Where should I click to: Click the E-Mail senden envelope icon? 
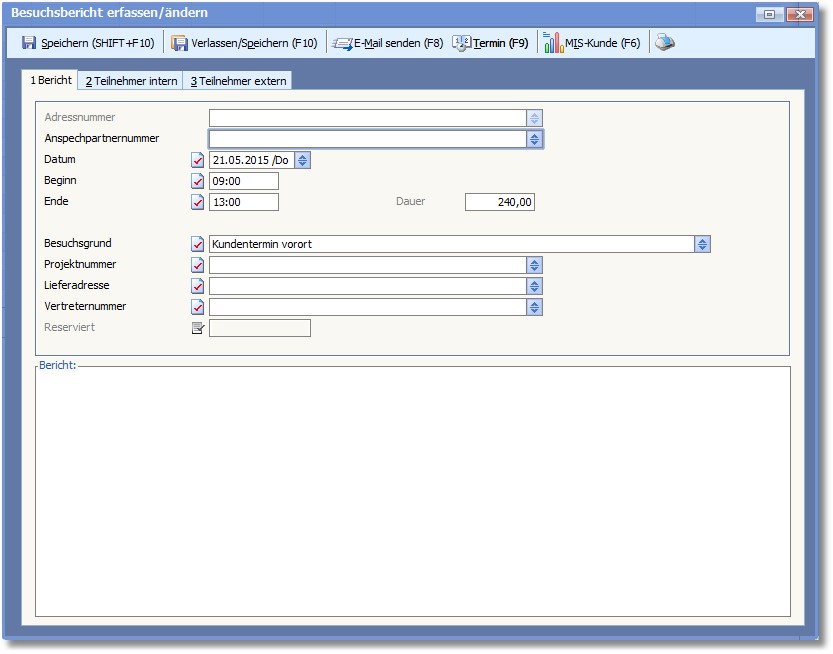pos(342,43)
